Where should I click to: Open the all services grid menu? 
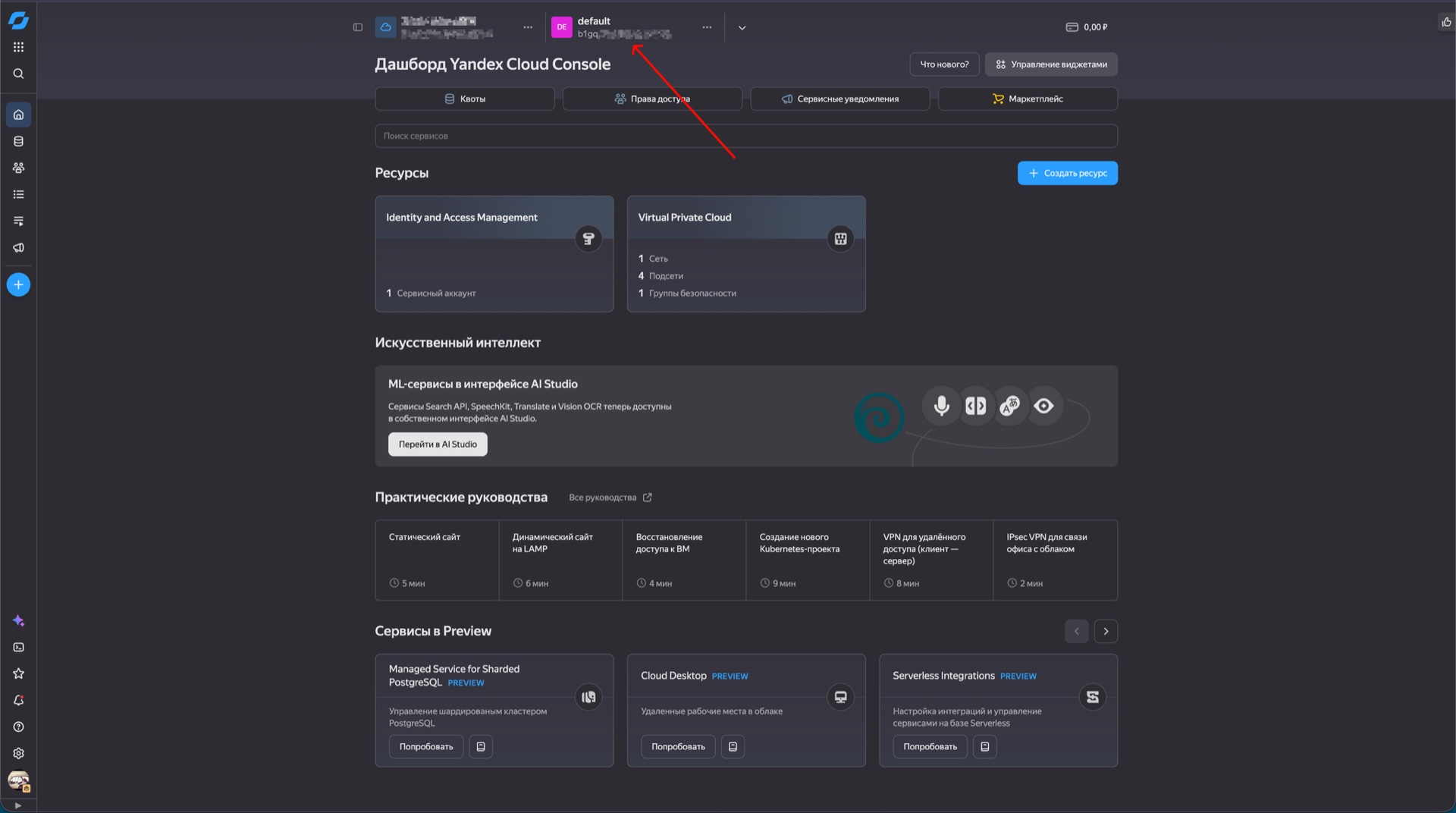click(x=19, y=47)
